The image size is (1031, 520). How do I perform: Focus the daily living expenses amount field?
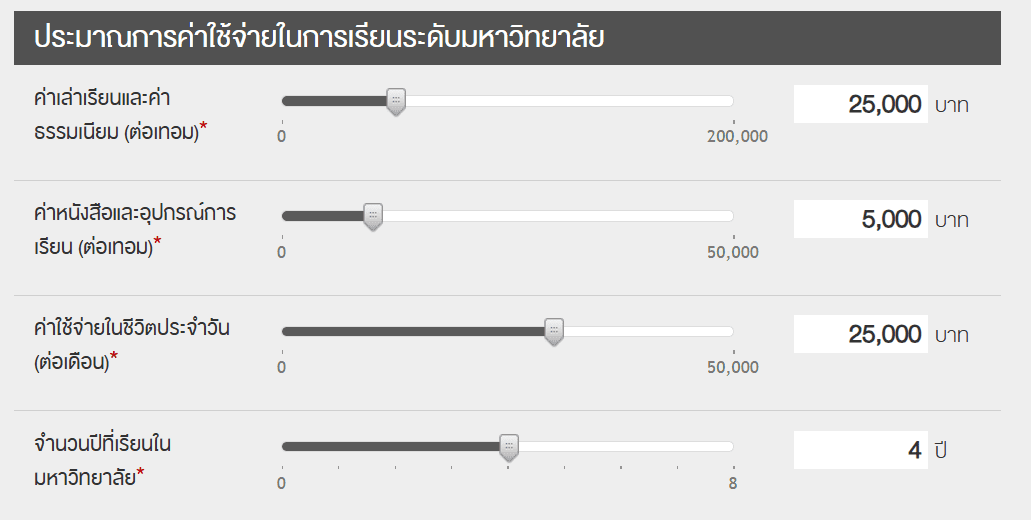coord(860,334)
